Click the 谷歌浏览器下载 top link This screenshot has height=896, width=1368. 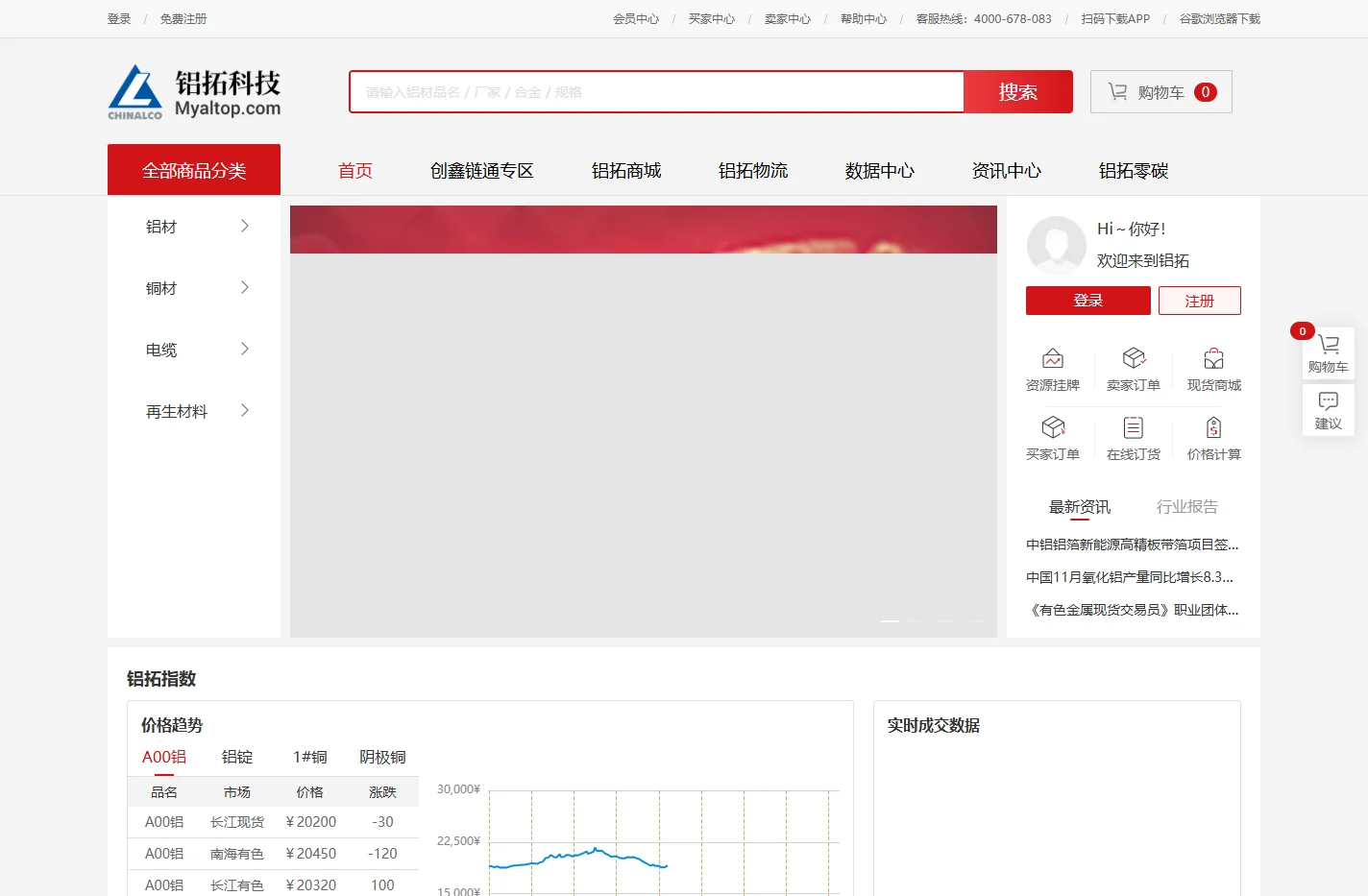[1220, 19]
